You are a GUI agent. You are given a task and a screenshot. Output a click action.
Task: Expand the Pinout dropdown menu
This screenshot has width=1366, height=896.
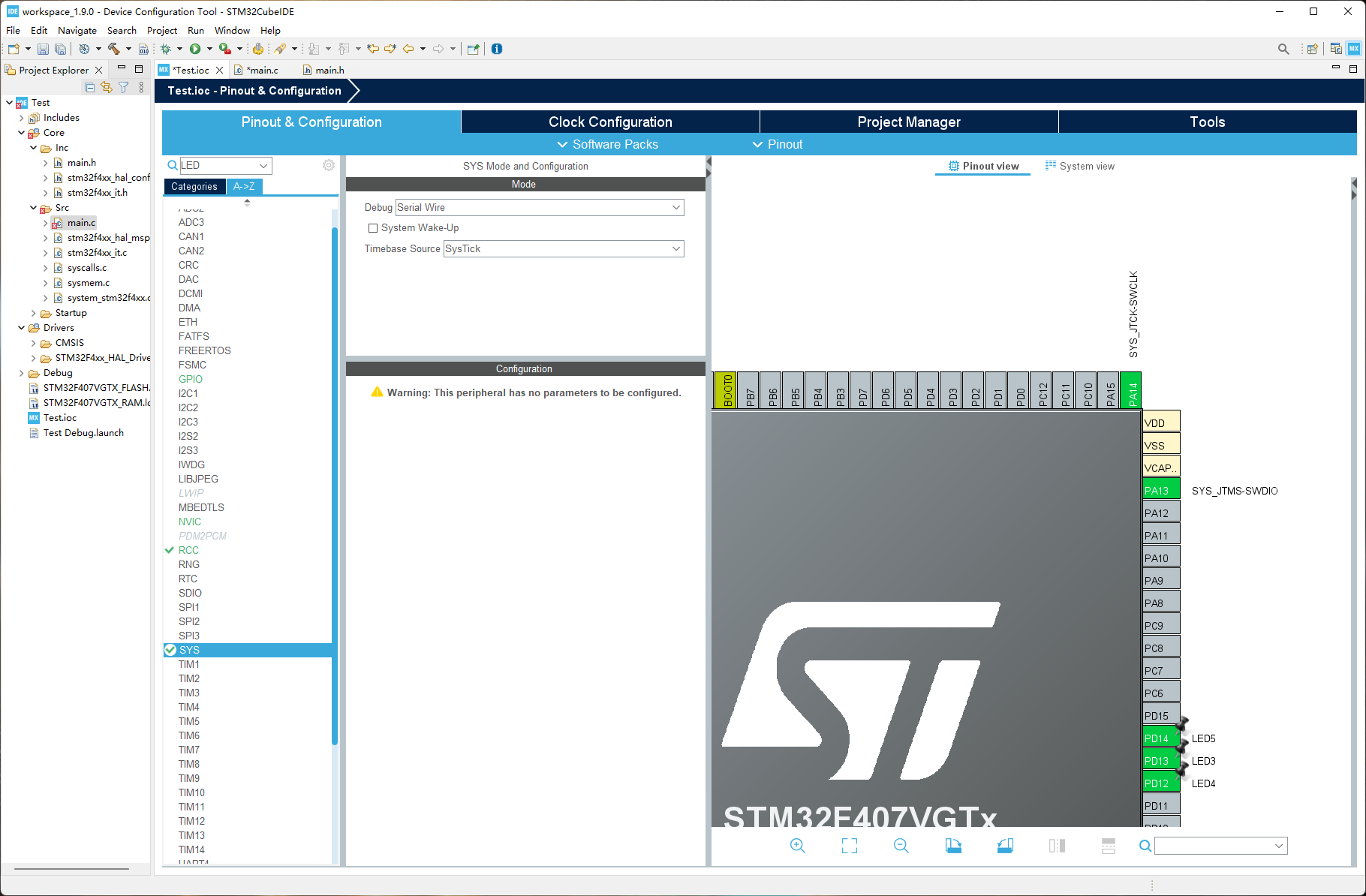point(778,144)
